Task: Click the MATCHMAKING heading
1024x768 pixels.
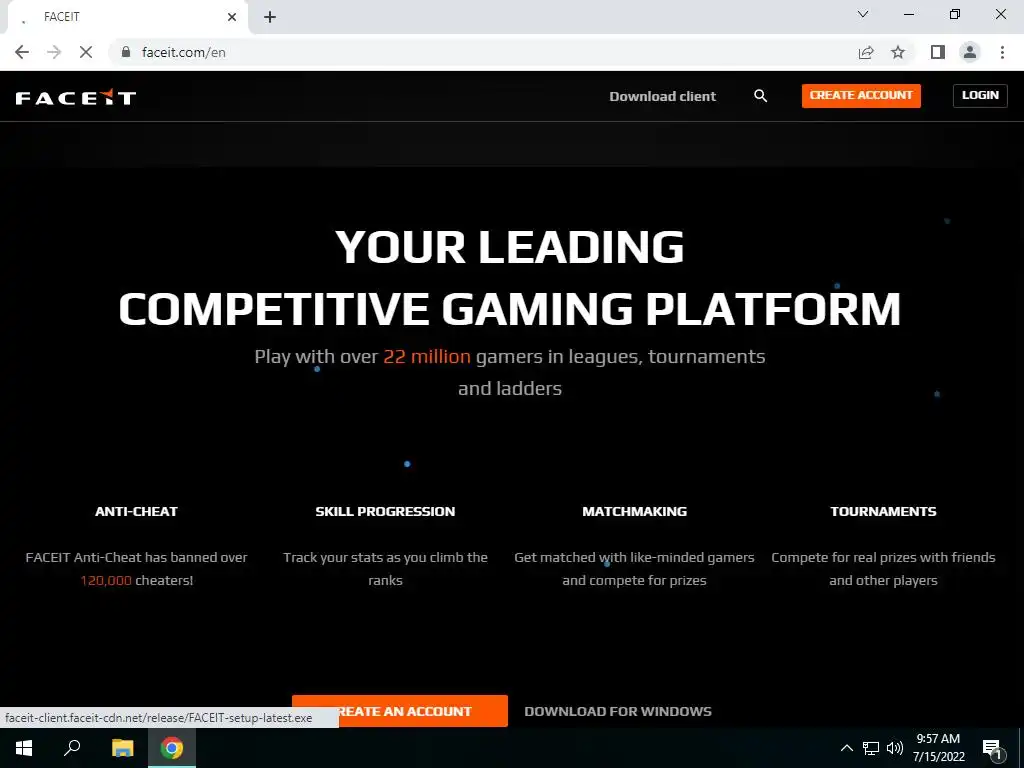Action: pos(634,511)
